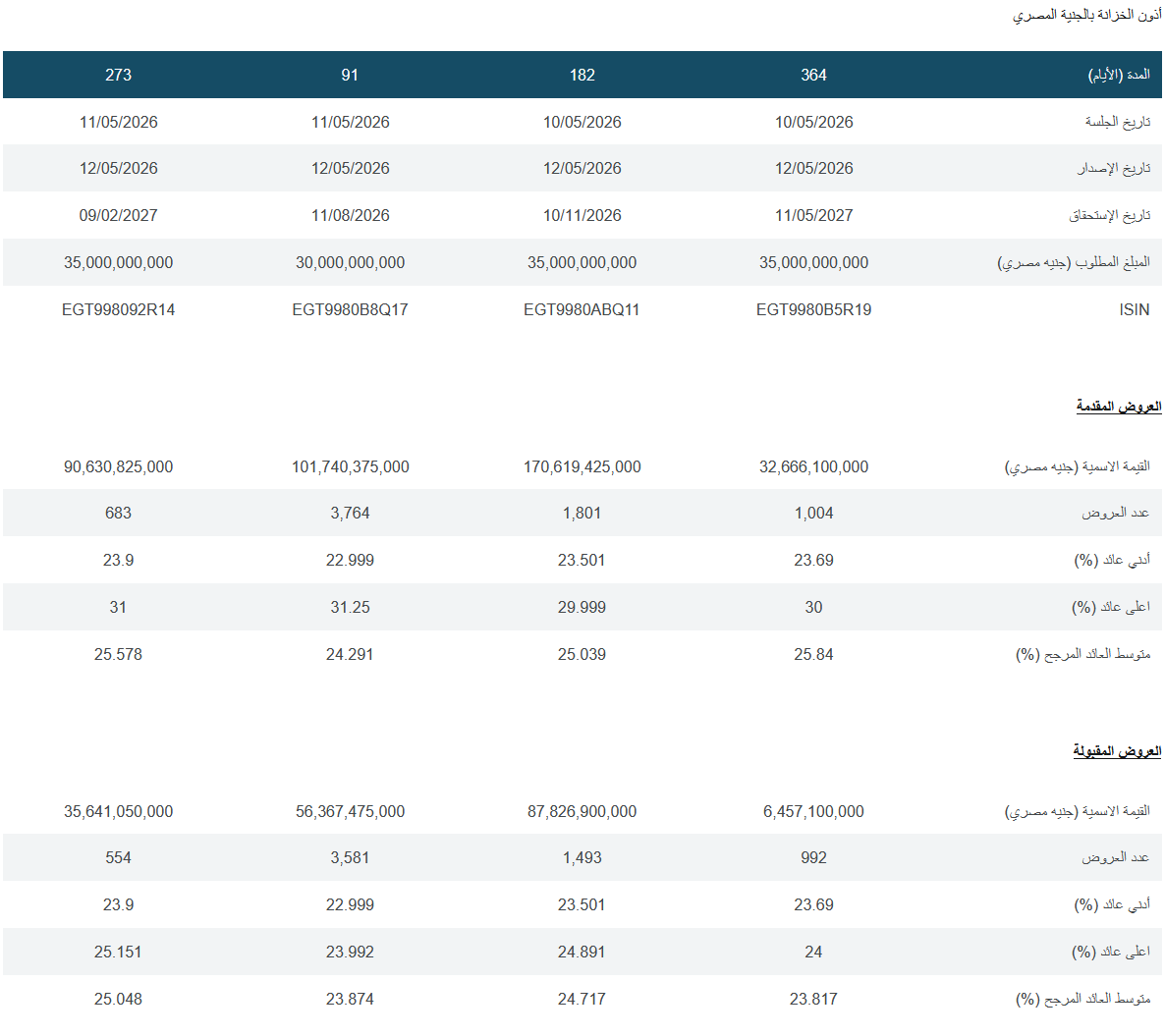The width and height of the screenshot is (1165, 1036).
Task: Click weighted average yield 25.578
Action: (x=118, y=654)
